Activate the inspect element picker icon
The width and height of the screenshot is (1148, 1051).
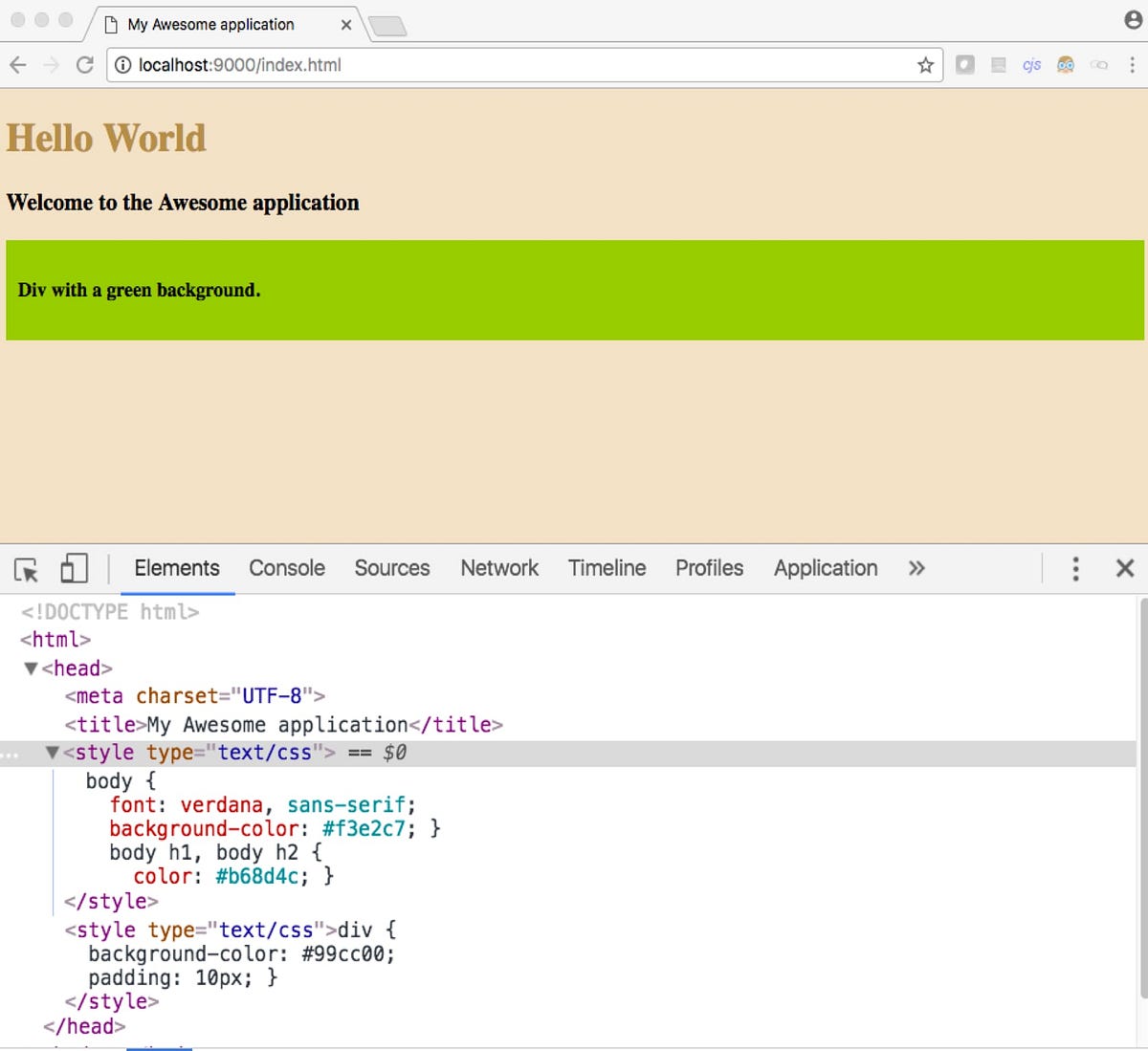27,569
